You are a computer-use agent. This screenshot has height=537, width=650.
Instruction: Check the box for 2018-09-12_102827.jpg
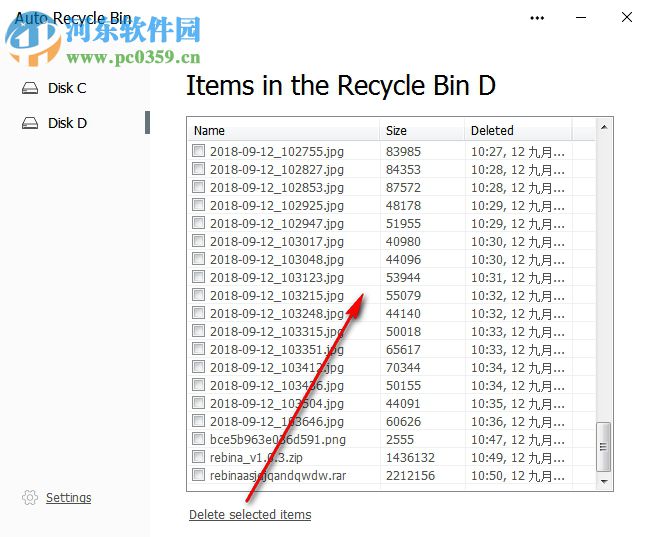tap(199, 169)
